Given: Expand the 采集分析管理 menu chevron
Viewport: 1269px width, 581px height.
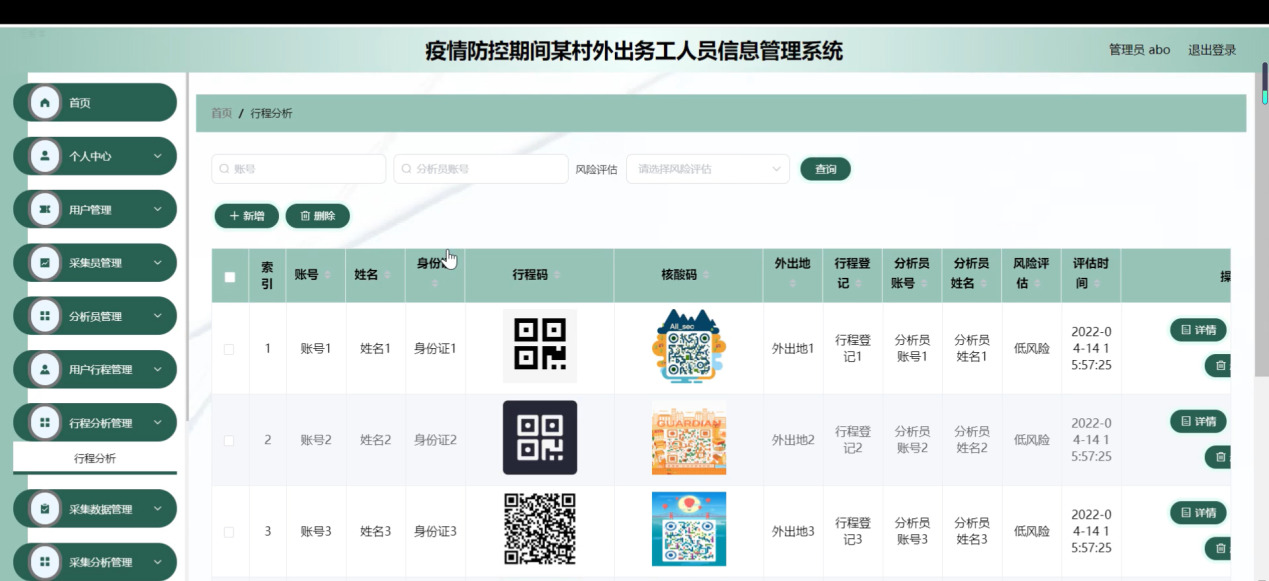Looking at the screenshot, I should point(157,562).
